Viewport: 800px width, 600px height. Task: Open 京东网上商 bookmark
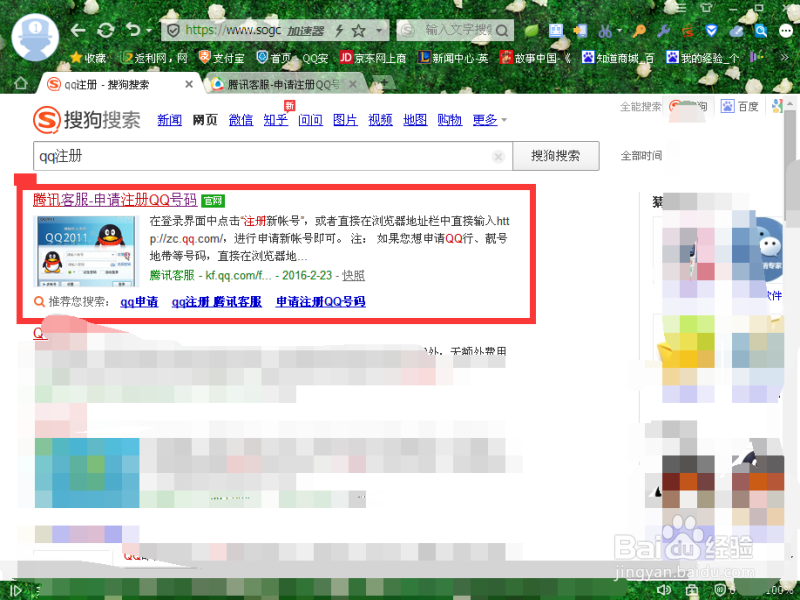[372, 58]
